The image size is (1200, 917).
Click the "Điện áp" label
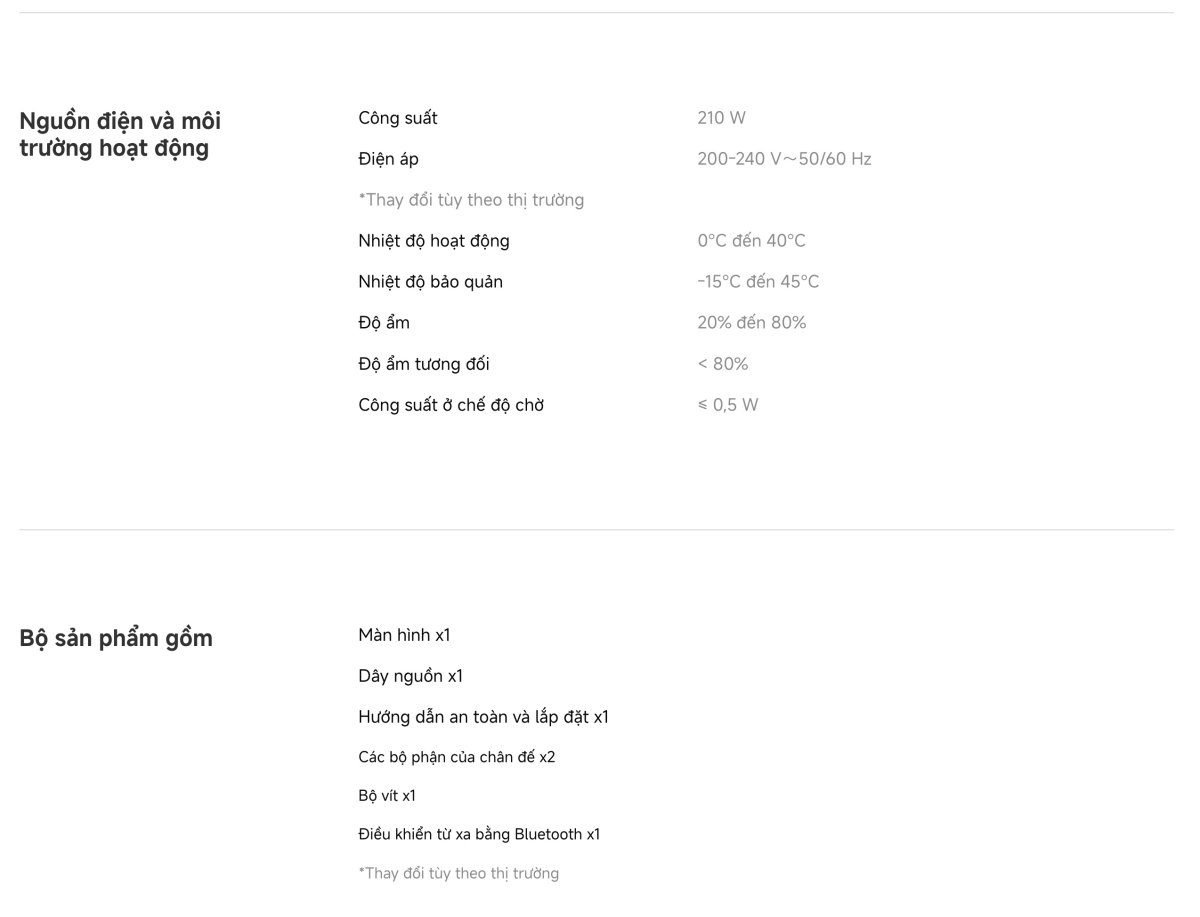(x=388, y=159)
